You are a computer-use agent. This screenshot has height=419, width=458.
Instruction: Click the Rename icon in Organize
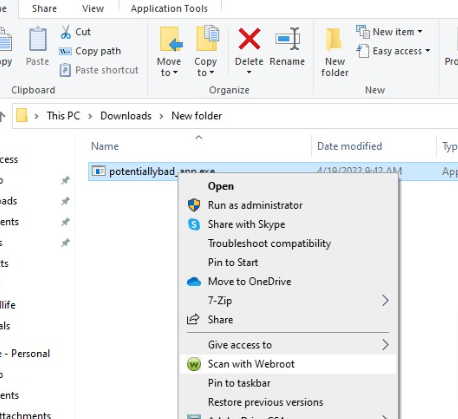(288, 39)
